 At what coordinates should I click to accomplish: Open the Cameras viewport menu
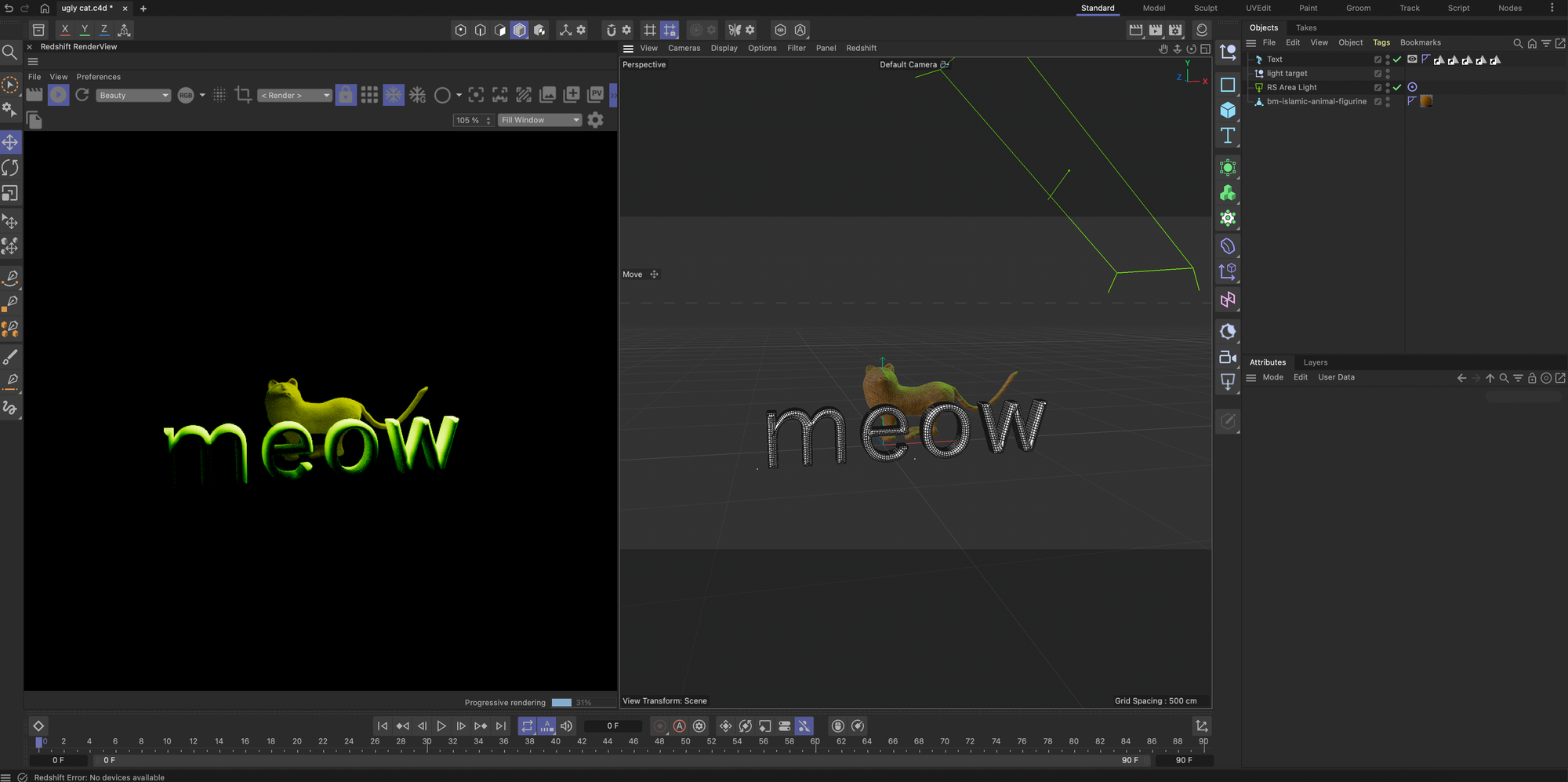click(x=684, y=49)
